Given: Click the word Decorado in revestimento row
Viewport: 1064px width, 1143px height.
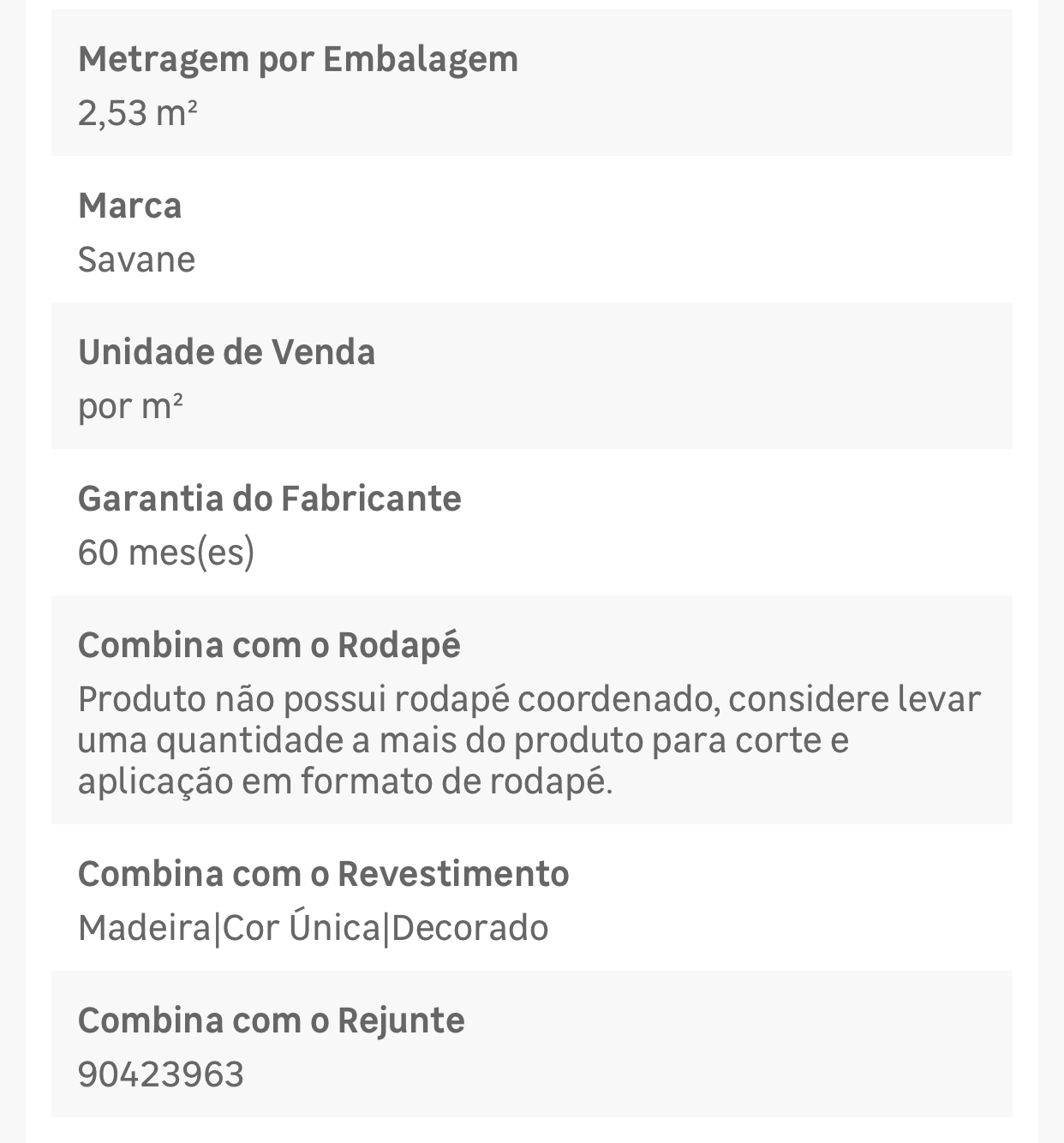Looking at the screenshot, I should [470, 928].
